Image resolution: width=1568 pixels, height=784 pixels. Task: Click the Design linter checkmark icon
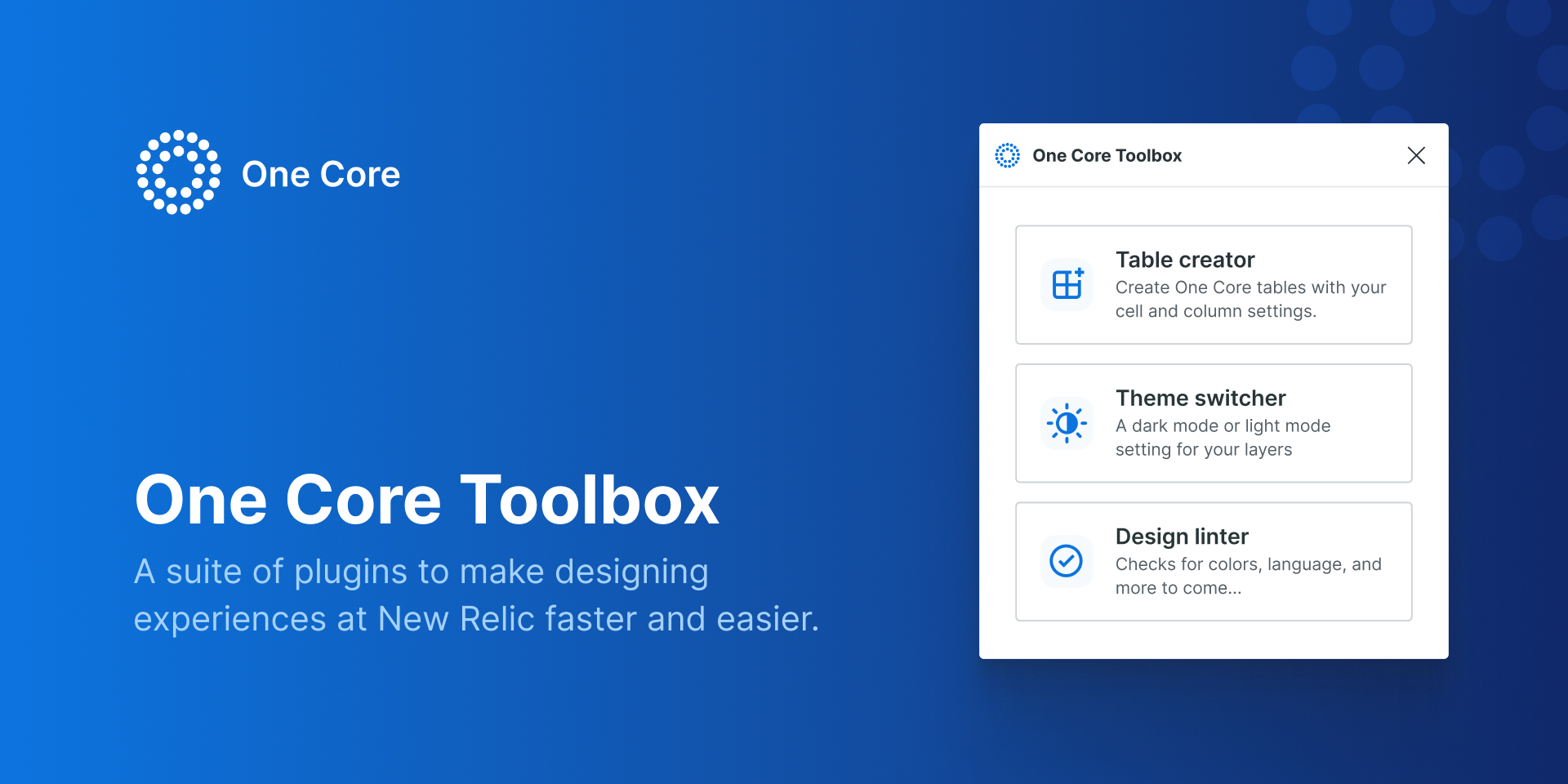(1066, 561)
